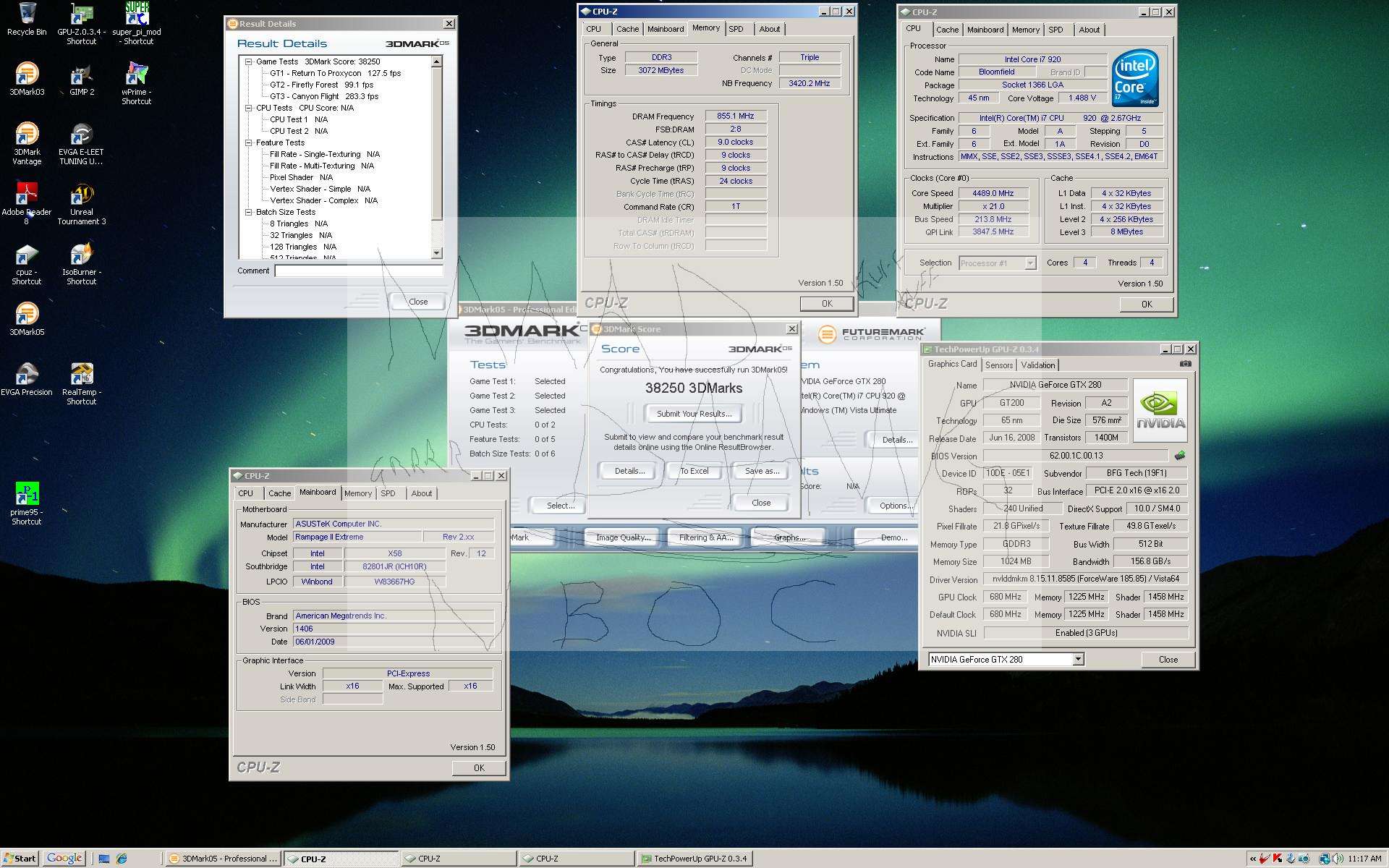Click Result Details scrollbar up arrow
The width and height of the screenshot is (1389, 868).
coord(436,62)
